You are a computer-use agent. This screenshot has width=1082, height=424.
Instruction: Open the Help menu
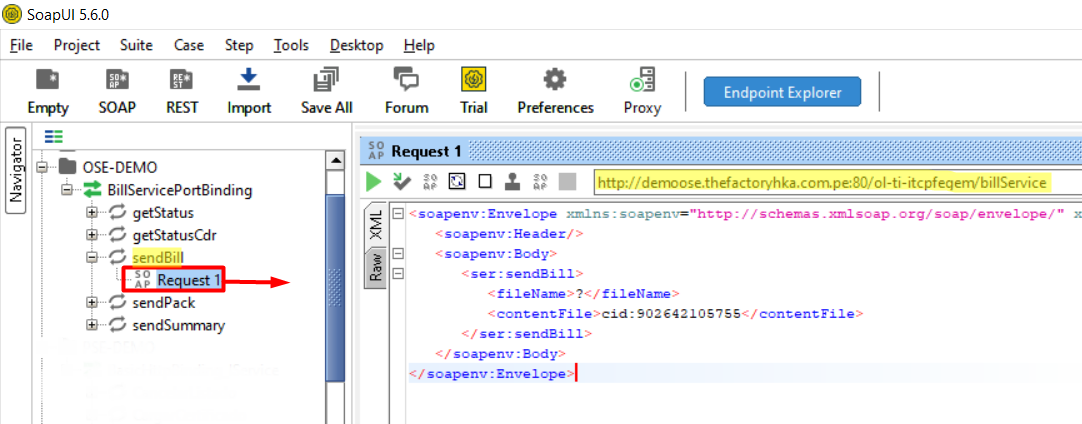coord(419,46)
